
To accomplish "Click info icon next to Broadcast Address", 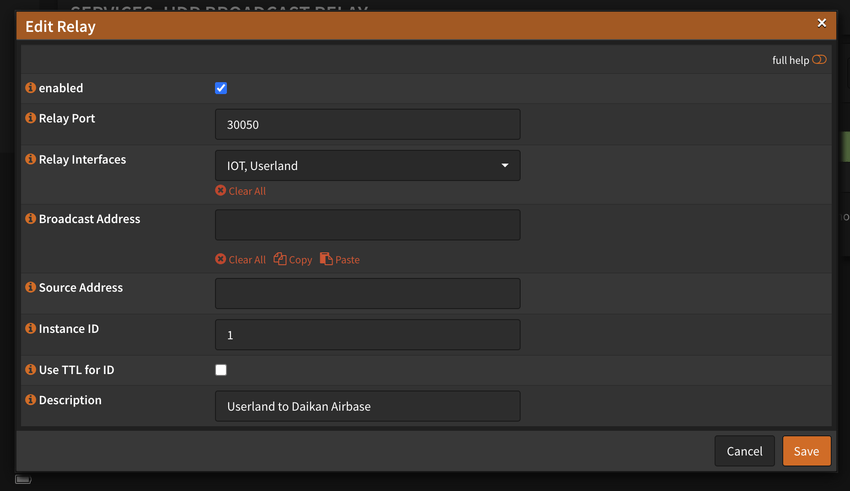I will pyautogui.click(x=30, y=219).
